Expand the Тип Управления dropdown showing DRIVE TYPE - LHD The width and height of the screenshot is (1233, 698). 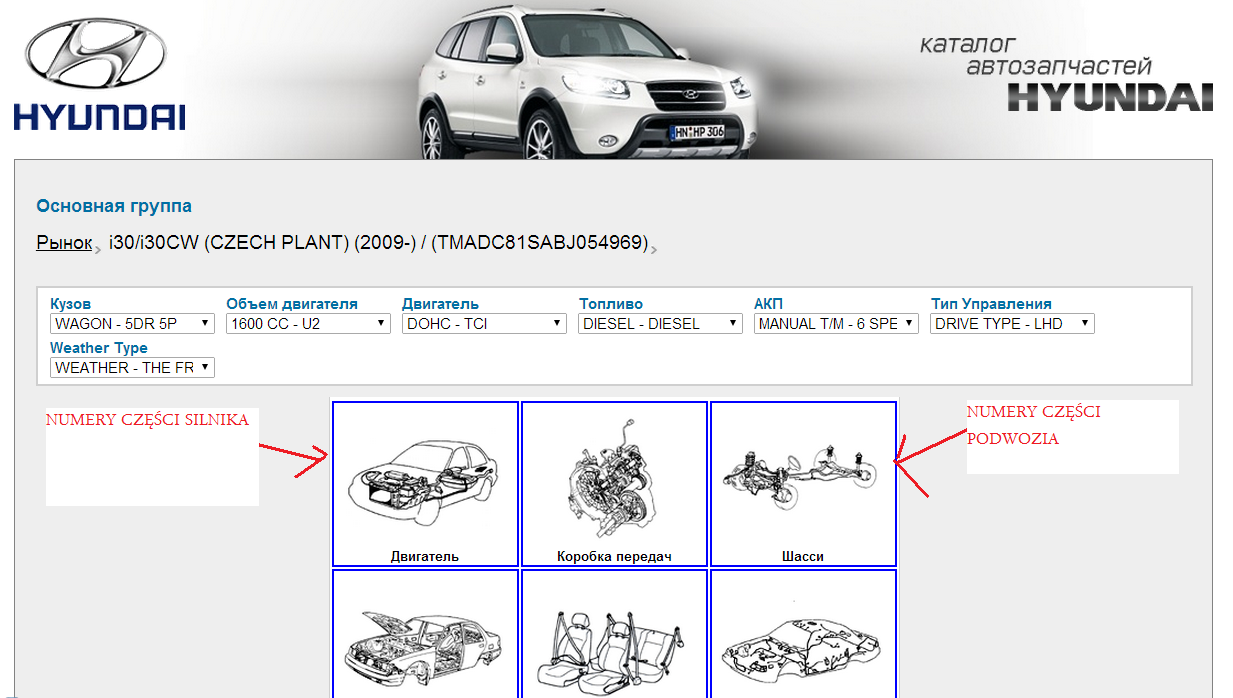1012,324
